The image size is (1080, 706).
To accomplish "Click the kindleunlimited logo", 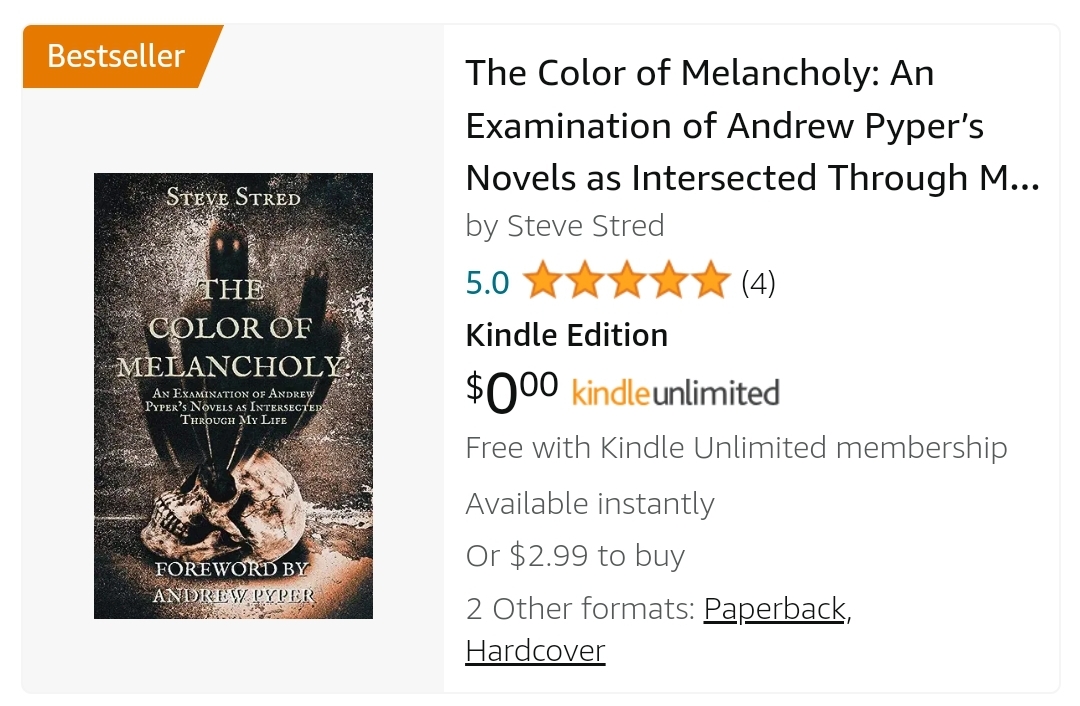I will pyautogui.click(x=675, y=392).
